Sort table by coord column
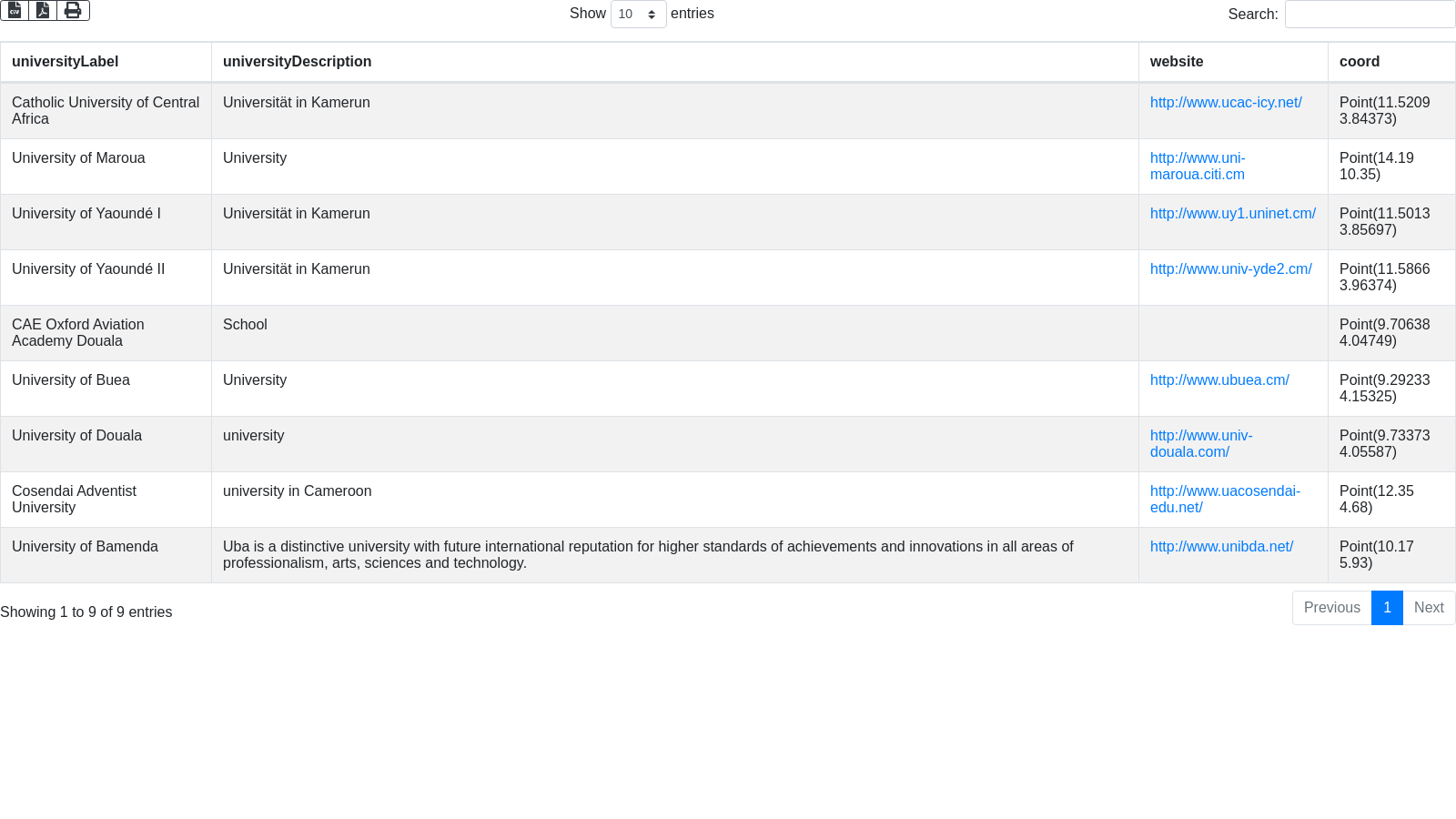This screenshot has height=819, width=1456. click(1359, 62)
